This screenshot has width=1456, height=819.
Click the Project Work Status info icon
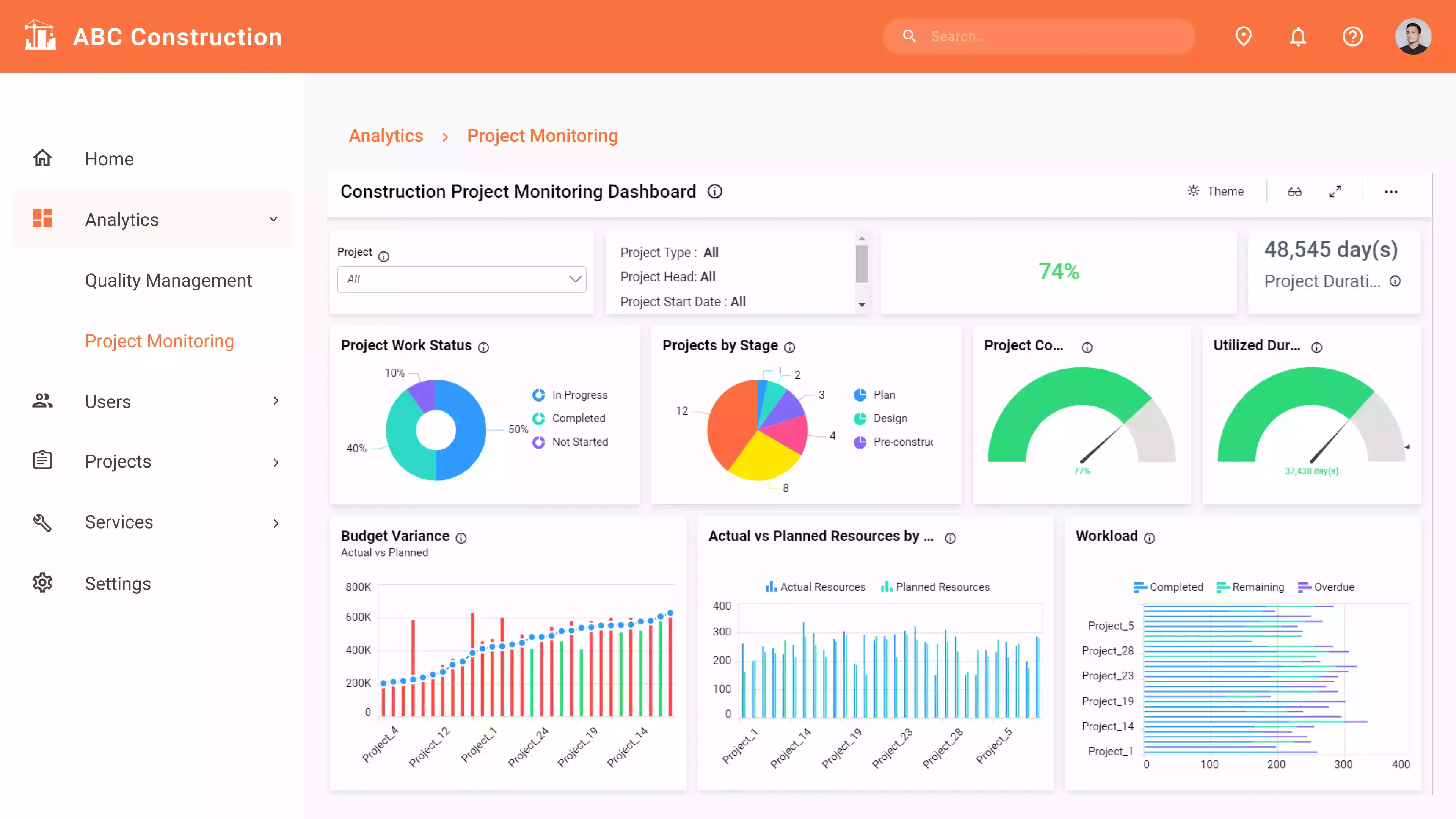(484, 347)
